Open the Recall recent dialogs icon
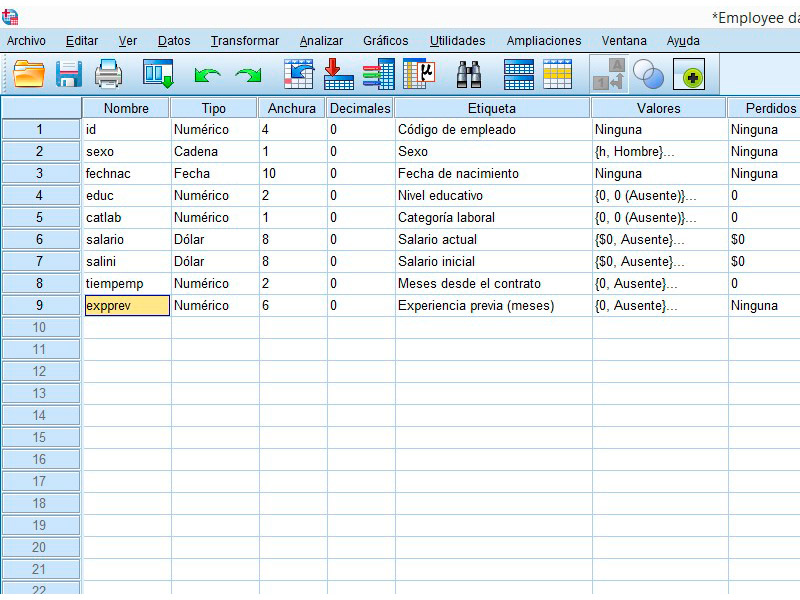Viewport: 800px width, 600px height. coord(158,74)
